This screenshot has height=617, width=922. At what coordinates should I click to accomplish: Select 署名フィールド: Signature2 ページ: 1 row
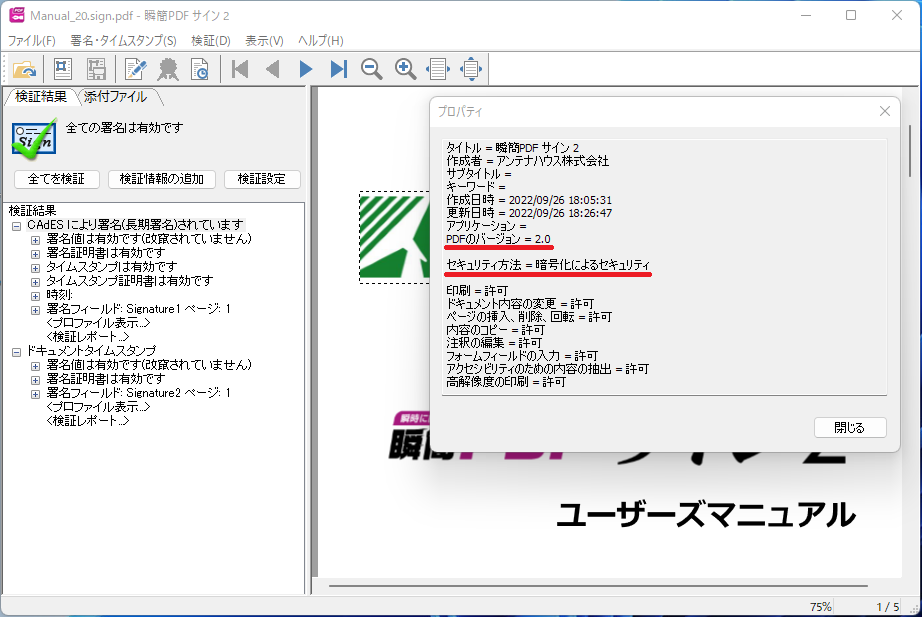(x=138, y=393)
